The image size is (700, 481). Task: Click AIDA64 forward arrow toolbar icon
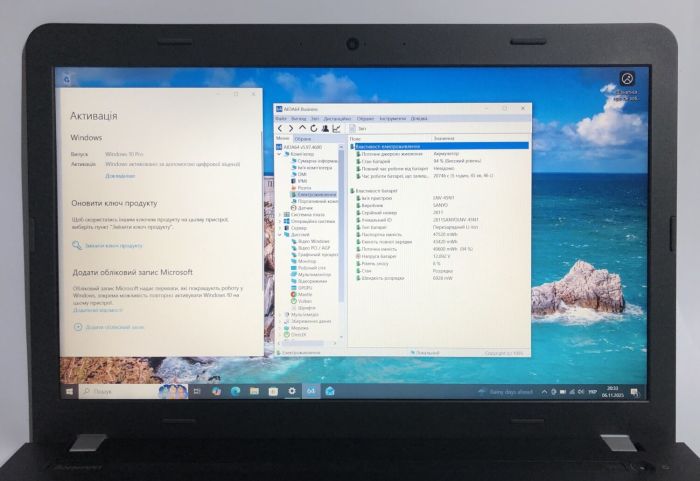(x=291, y=128)
